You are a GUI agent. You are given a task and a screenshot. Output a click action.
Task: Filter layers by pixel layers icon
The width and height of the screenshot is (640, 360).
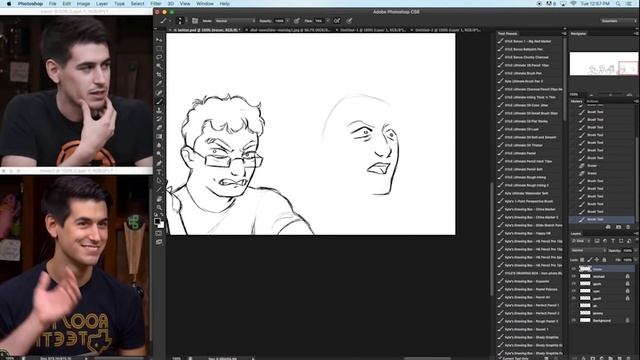(597, 241)
